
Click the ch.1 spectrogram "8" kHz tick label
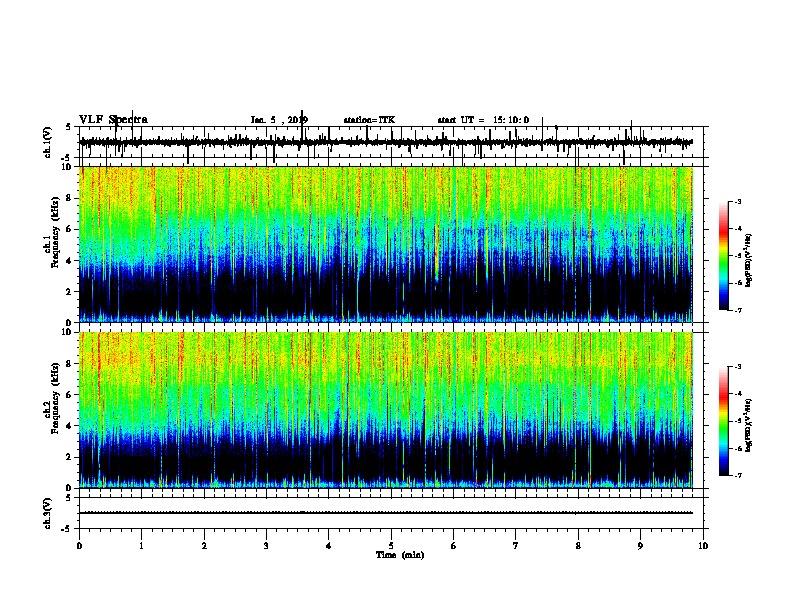(70, 198)
